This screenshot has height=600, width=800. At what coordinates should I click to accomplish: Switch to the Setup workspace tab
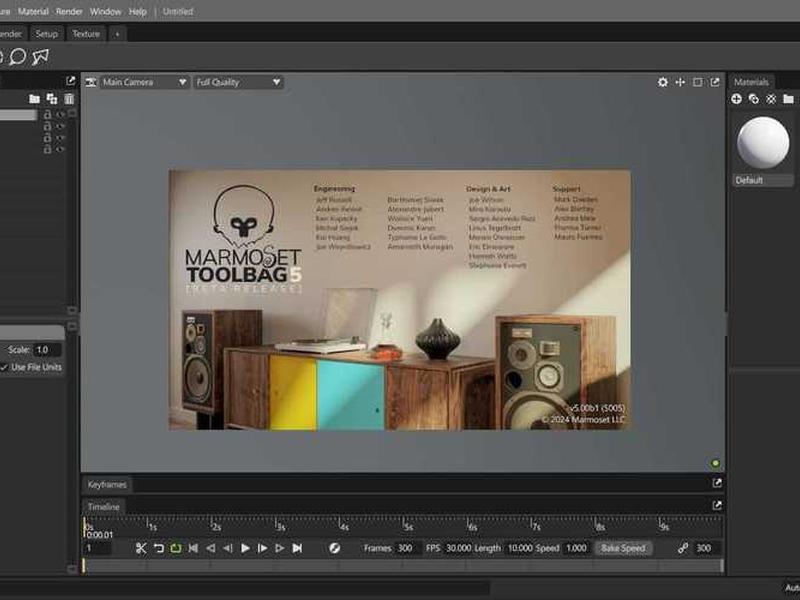pos(46,34)
